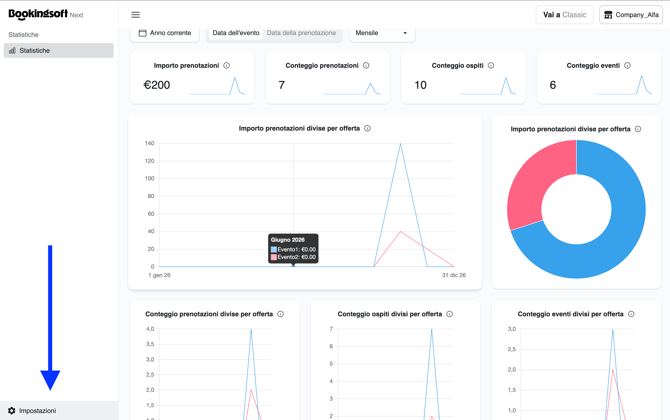Click info icon next to Importo prenotazioni
Image resolution: width=670 pixels, height=420 pixels.
pos(227,65)
